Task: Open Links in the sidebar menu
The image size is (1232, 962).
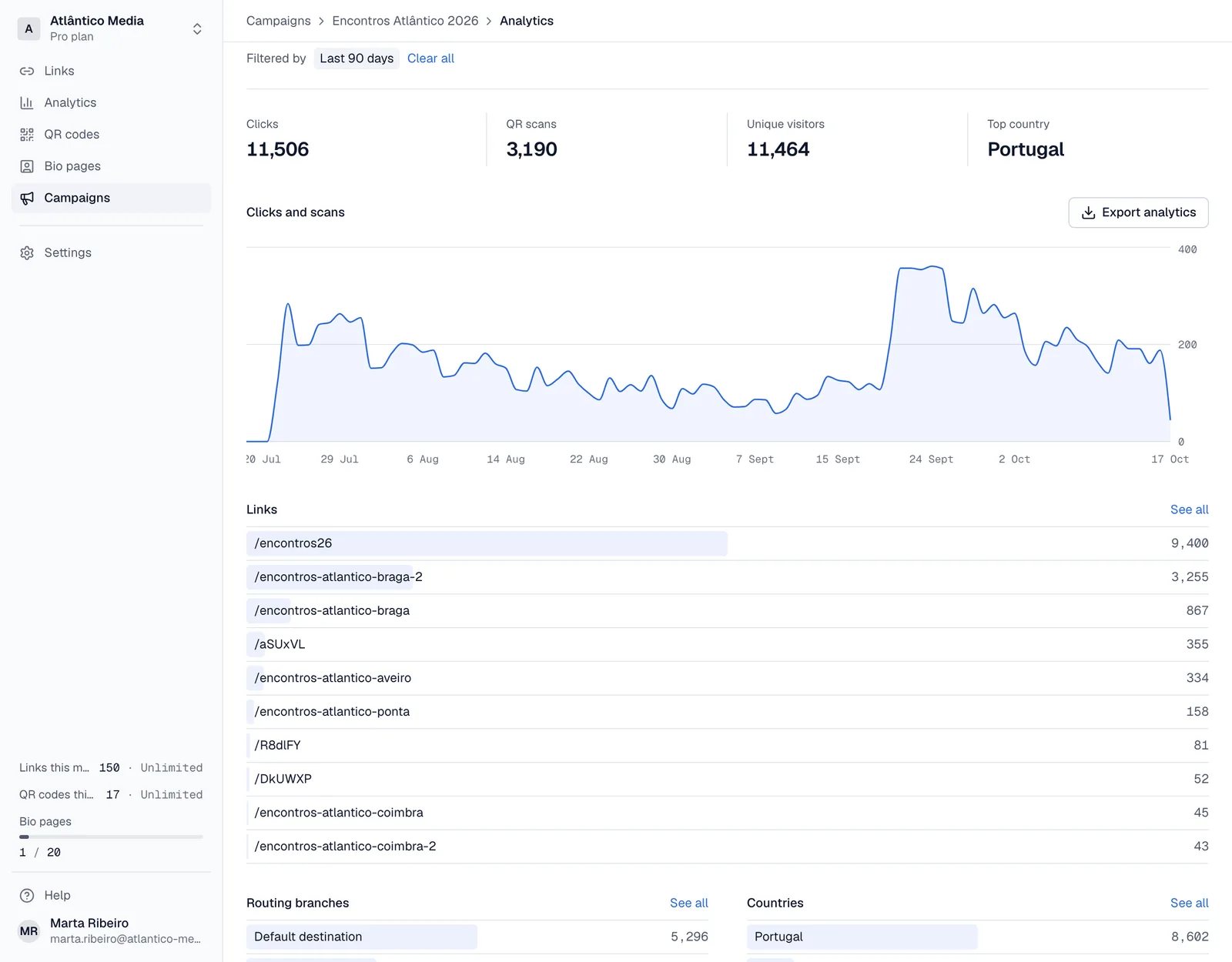Action: point(111,71)
